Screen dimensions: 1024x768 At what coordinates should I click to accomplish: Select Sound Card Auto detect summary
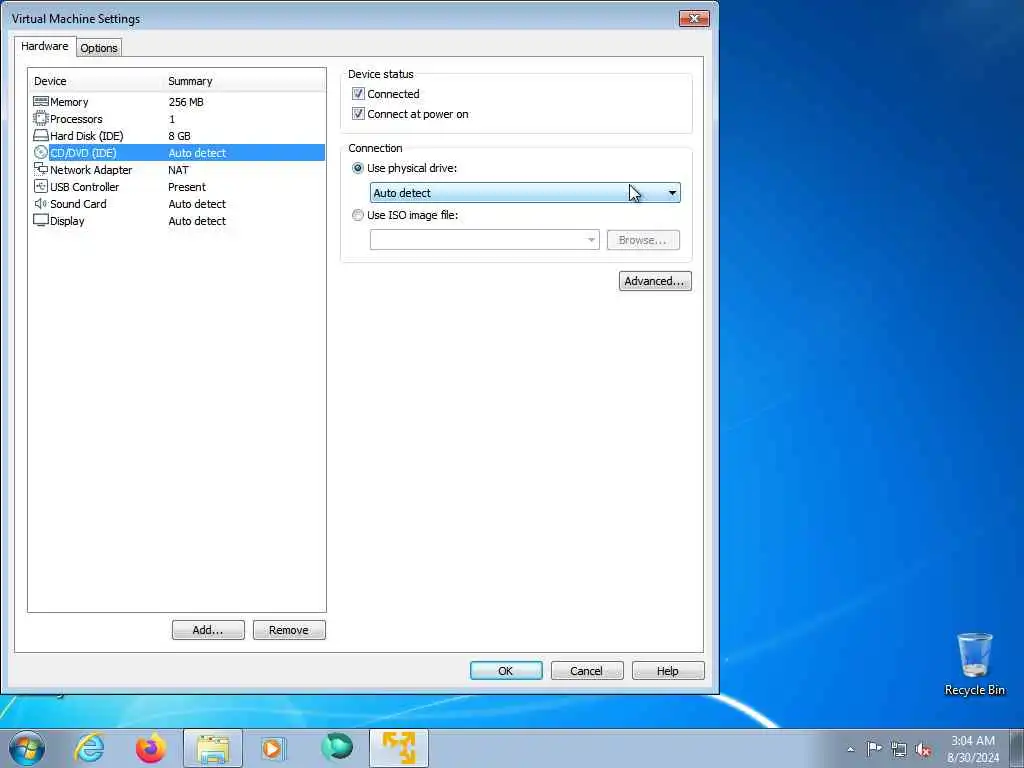click(197, 204)
